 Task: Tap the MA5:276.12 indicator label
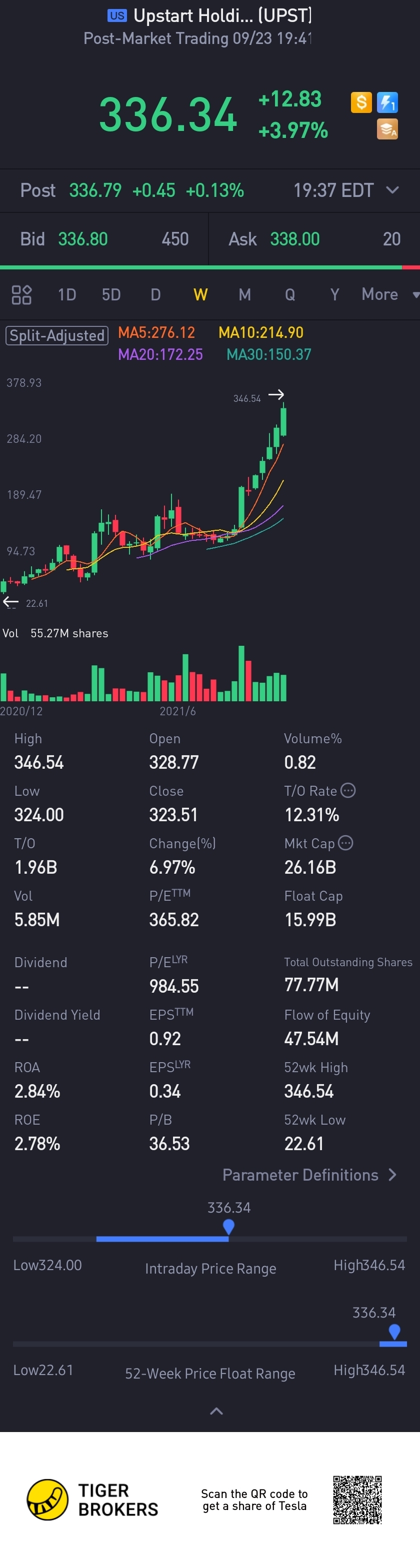click(x=156, y=332)
